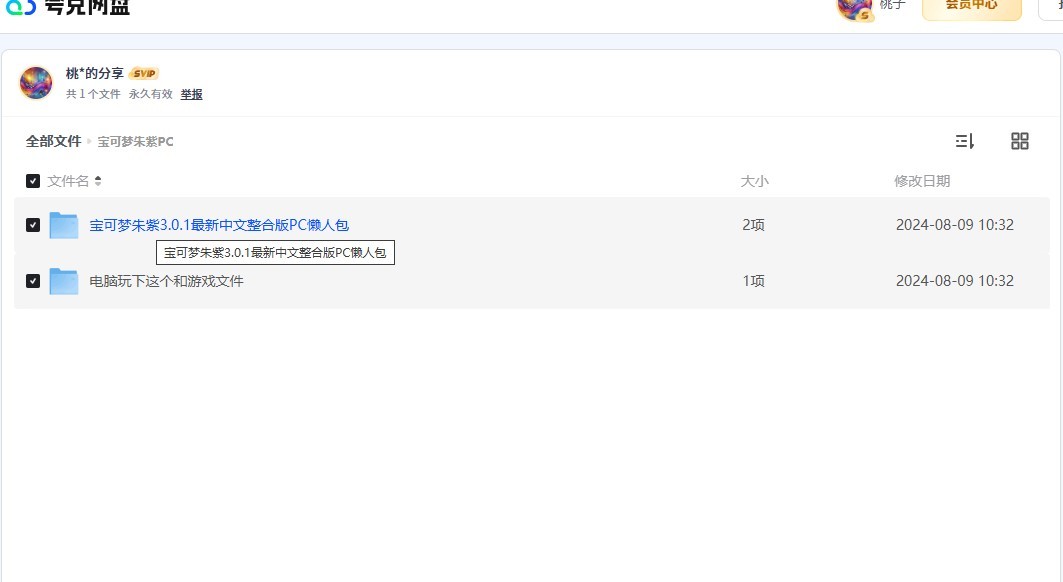The width and height of the screenshot is (1063, 582).
Task: Toggle the select-all checkbox beside 文件名
Action: tap(33, 181)
